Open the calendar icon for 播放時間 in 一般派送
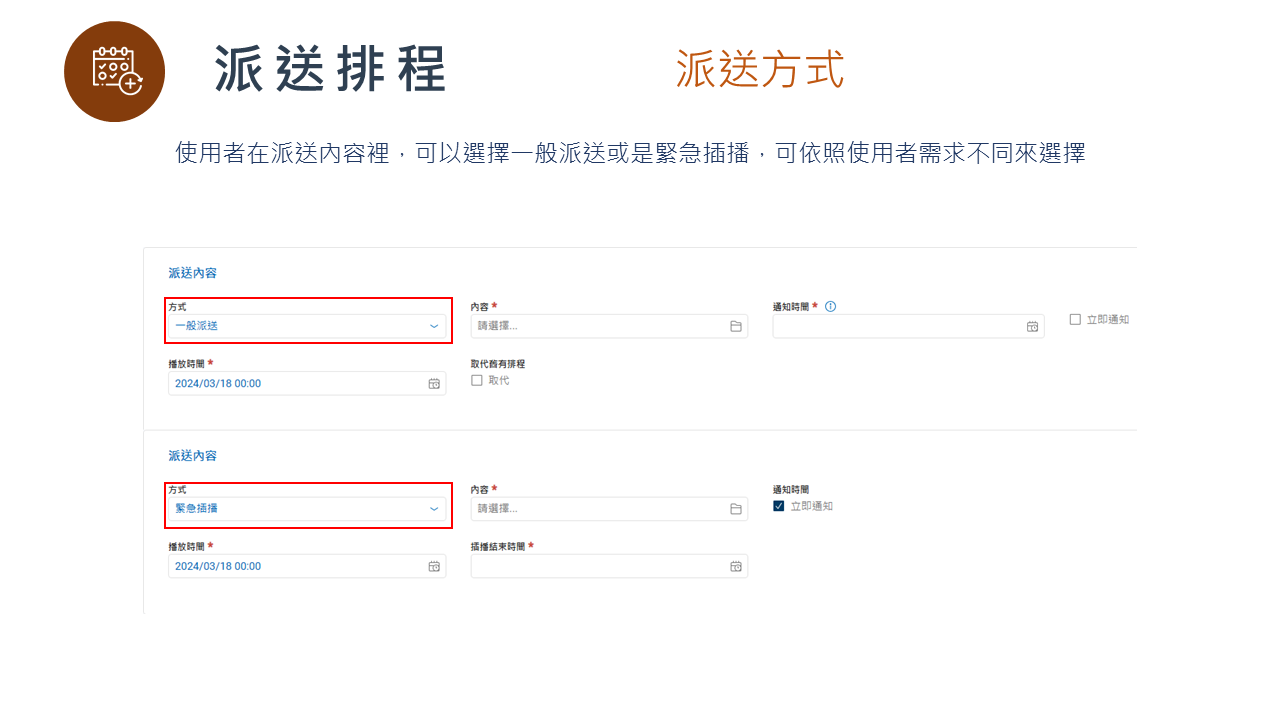Screen dimensions: 1280x720 pos(432,383)
